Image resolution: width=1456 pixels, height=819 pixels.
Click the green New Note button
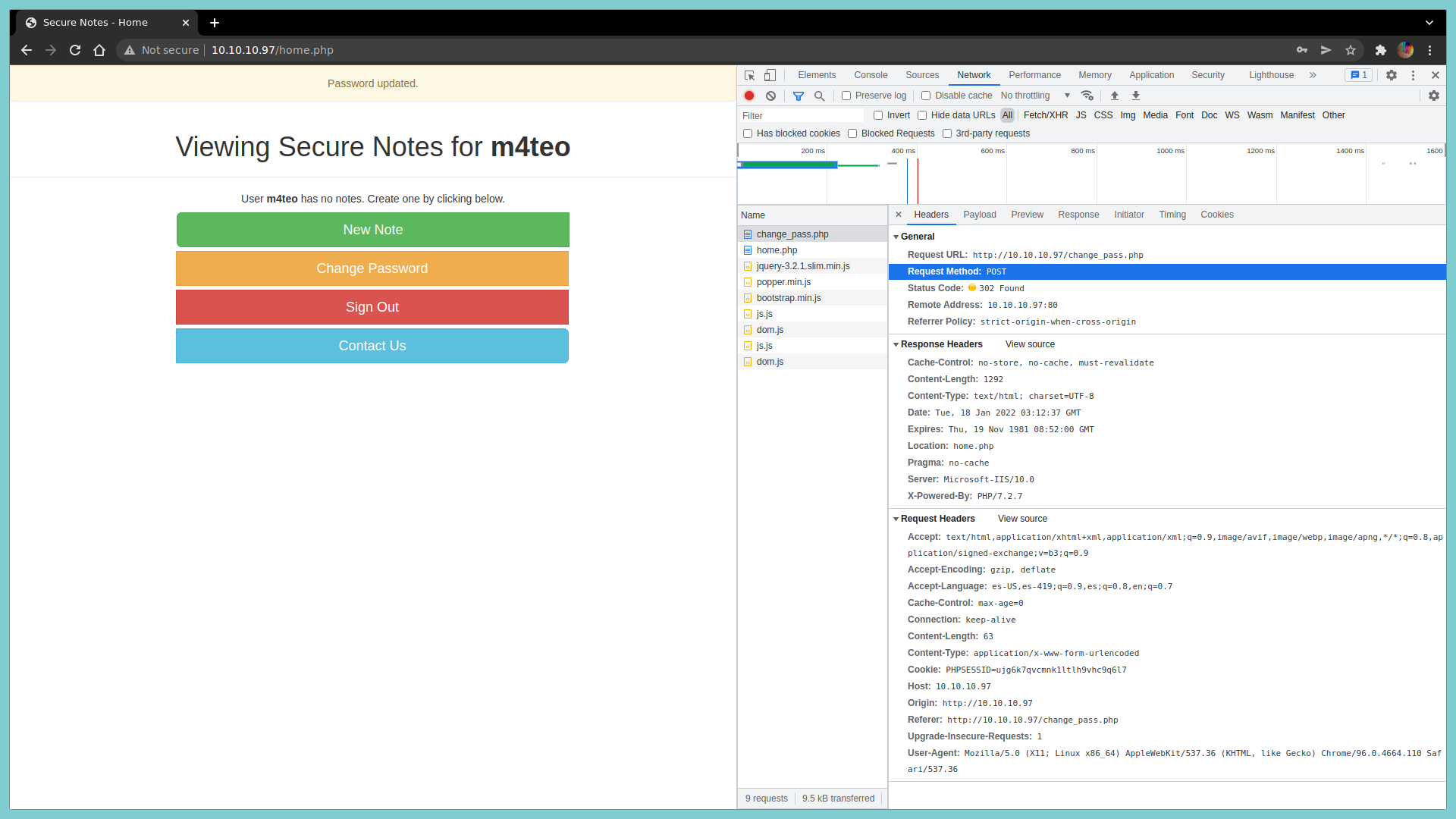372,230
